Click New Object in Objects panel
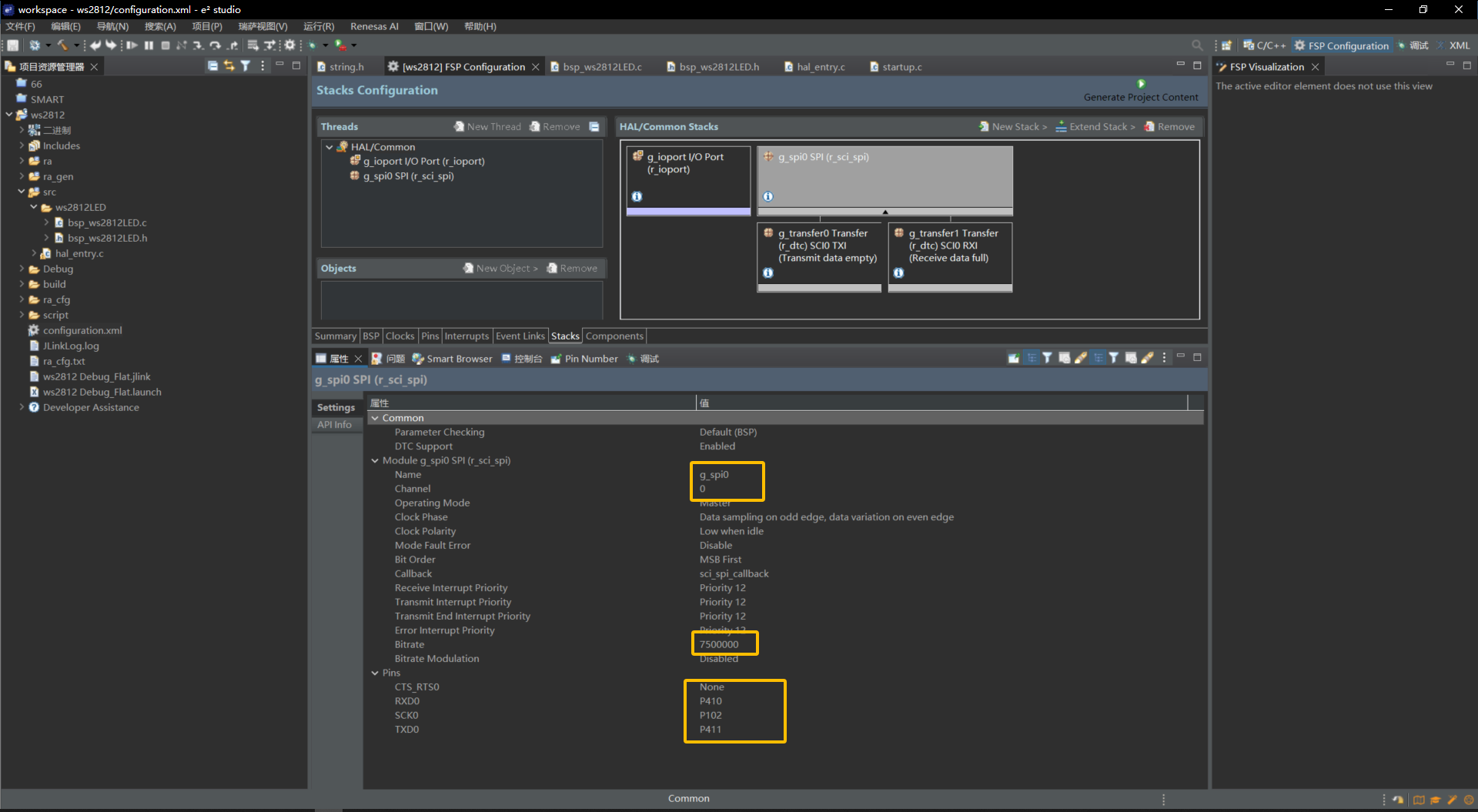The width and height of the screenshot is (1478, 812). (500, 268)
